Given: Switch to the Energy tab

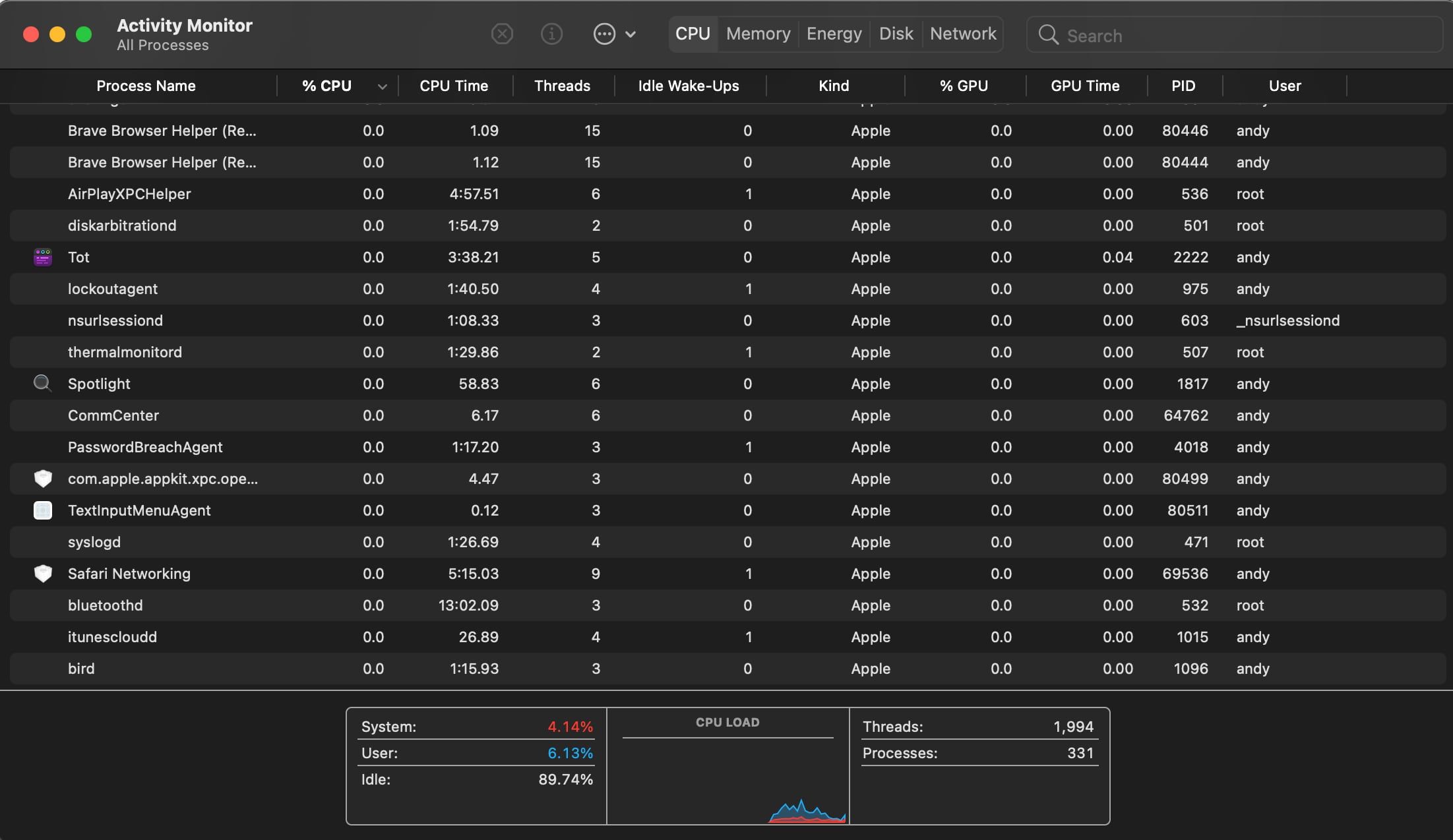Looking at the screenshot, I should coord(834,34).
